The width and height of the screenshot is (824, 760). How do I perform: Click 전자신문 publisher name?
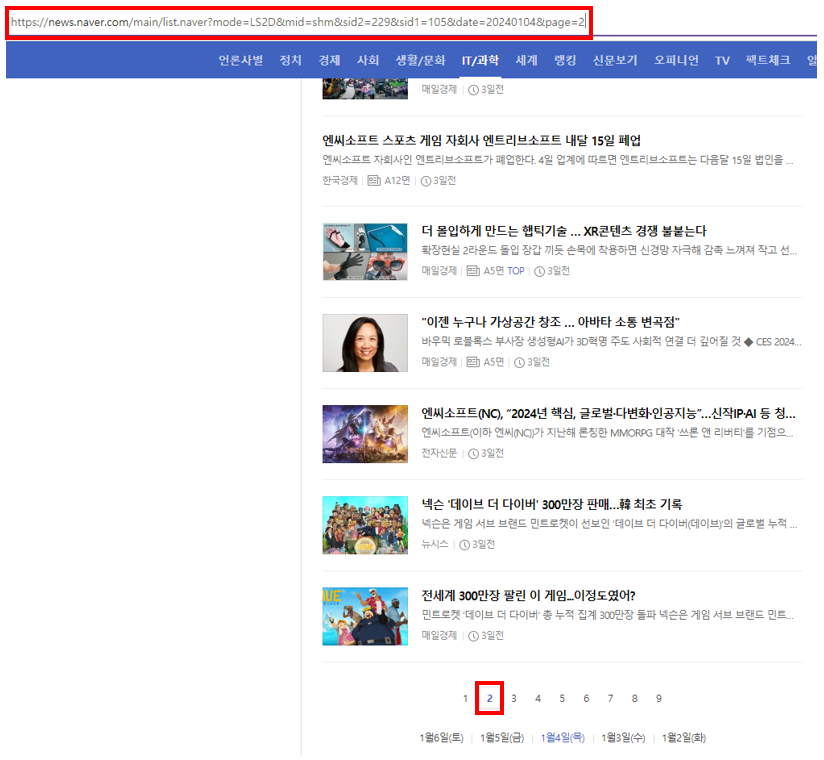pos(439,453)
